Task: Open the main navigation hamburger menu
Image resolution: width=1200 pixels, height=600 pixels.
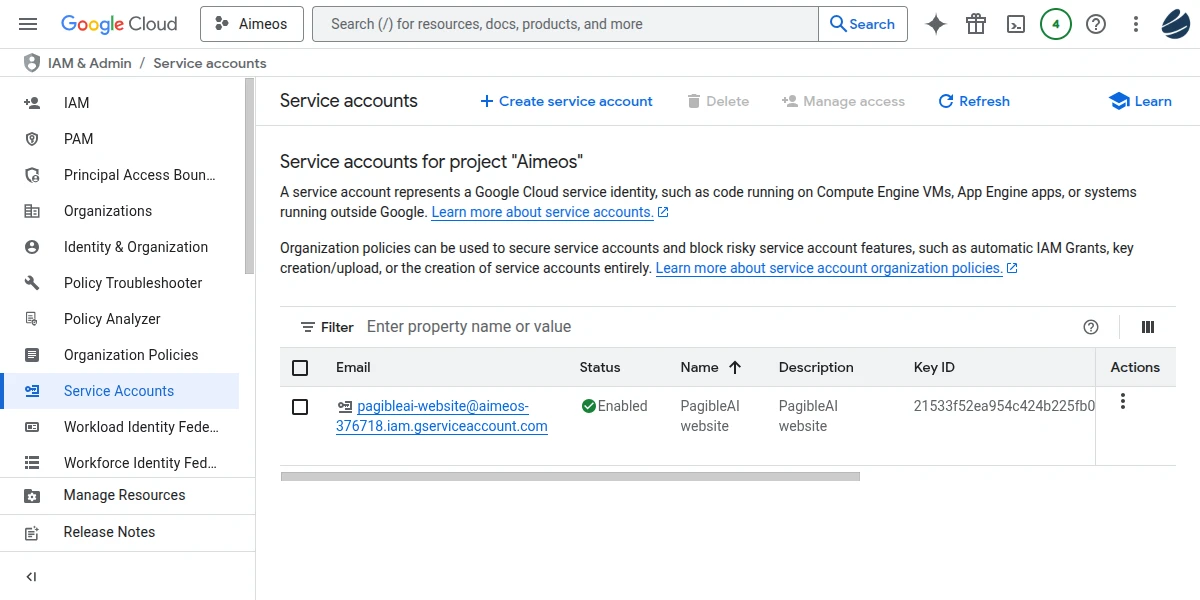Action: tap(28, 24)
